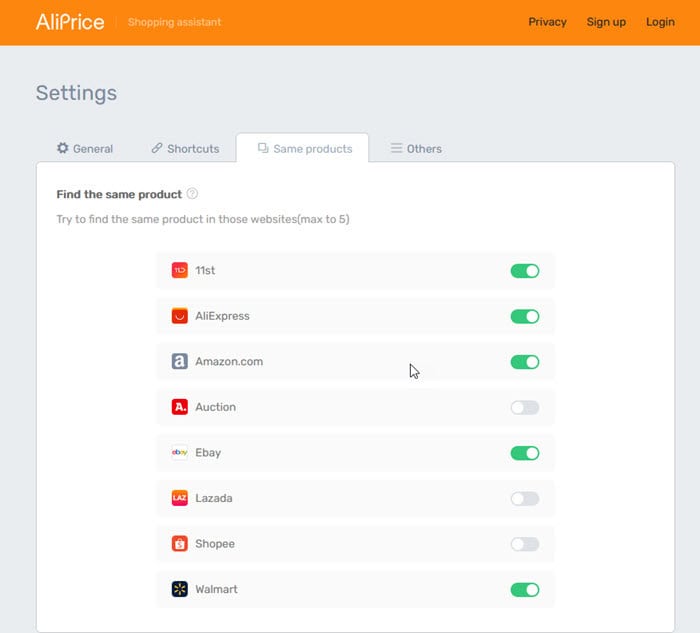
Task: Click the link icon on Shortcuts tab
Action: [x=157, y=148]
